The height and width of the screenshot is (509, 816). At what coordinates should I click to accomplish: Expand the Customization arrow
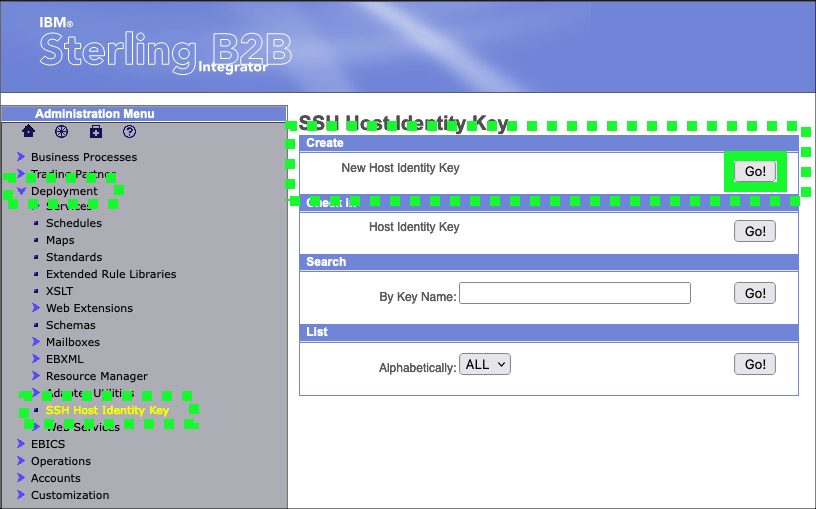pos(21,494)
